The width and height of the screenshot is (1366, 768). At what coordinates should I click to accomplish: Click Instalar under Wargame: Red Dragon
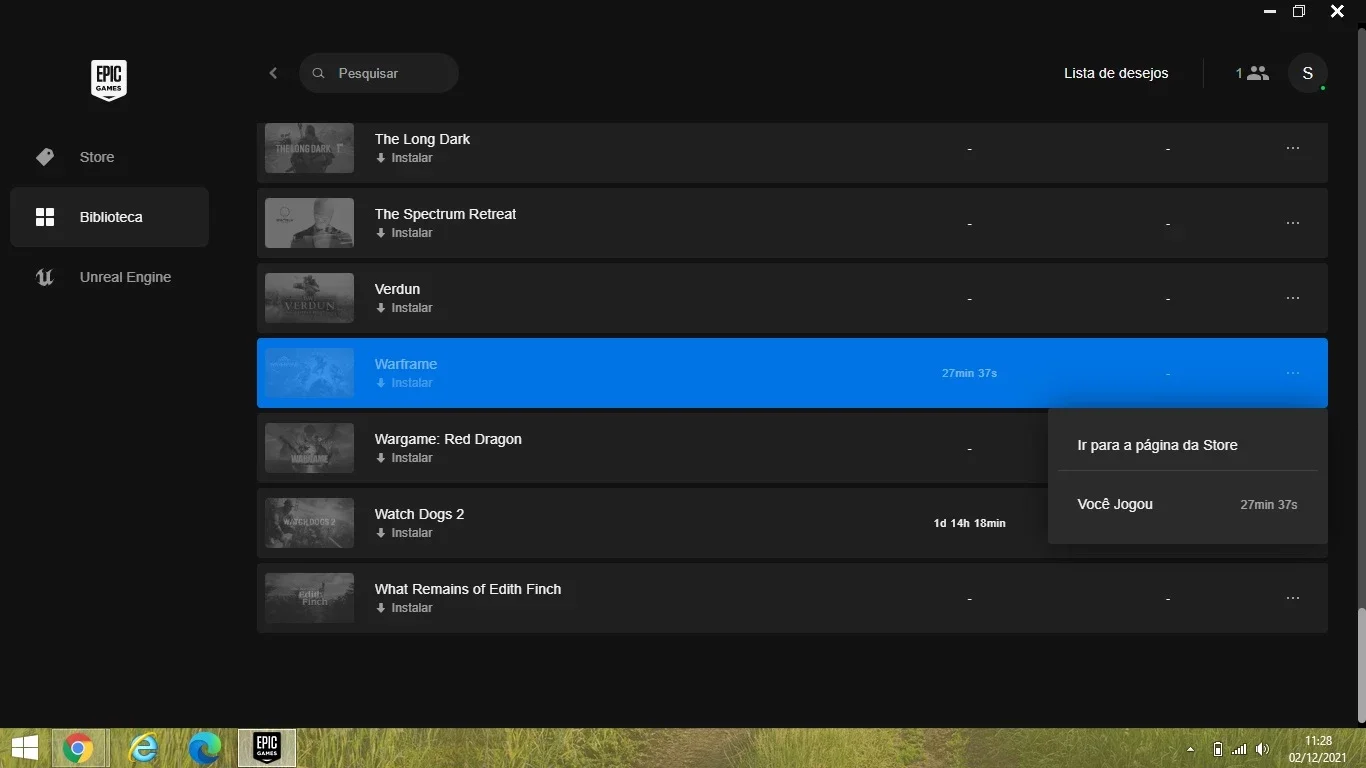(404, 458)
